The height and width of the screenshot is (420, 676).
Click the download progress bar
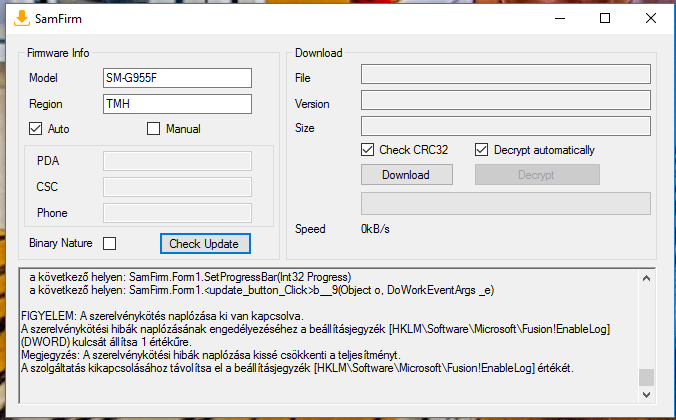(506, 204)
